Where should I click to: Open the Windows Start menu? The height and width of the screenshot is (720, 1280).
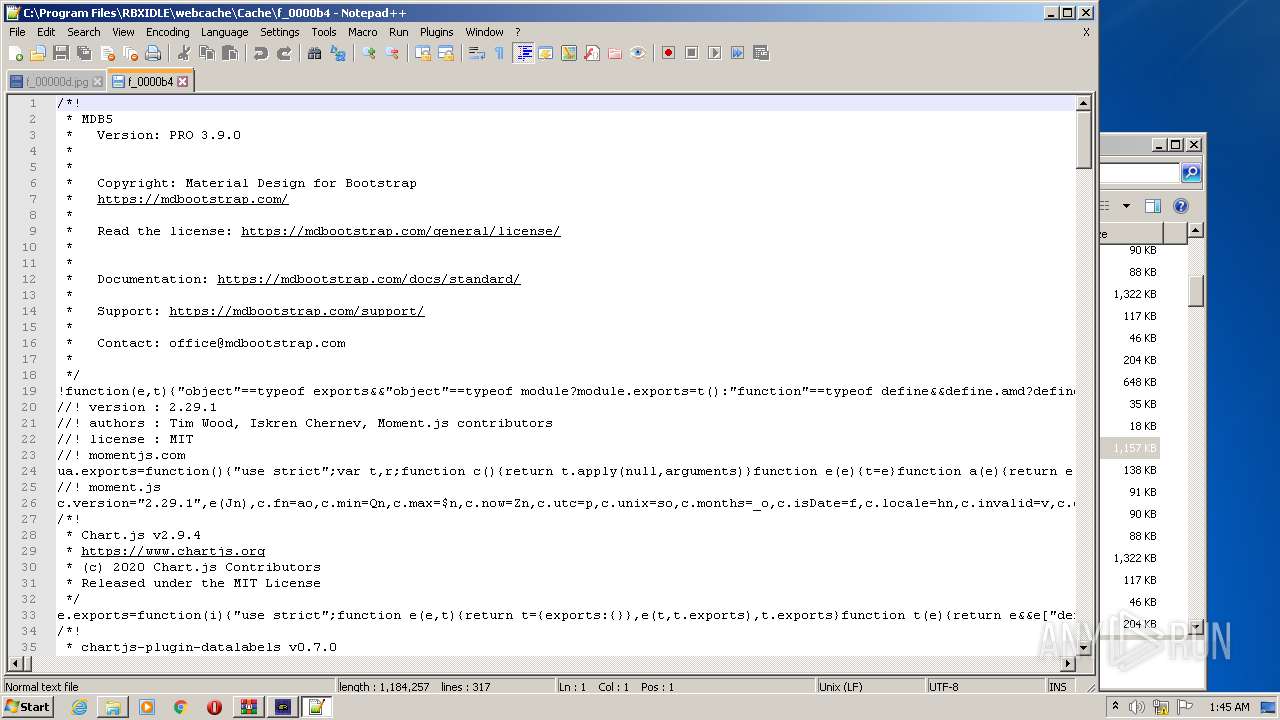pos(27,707)
